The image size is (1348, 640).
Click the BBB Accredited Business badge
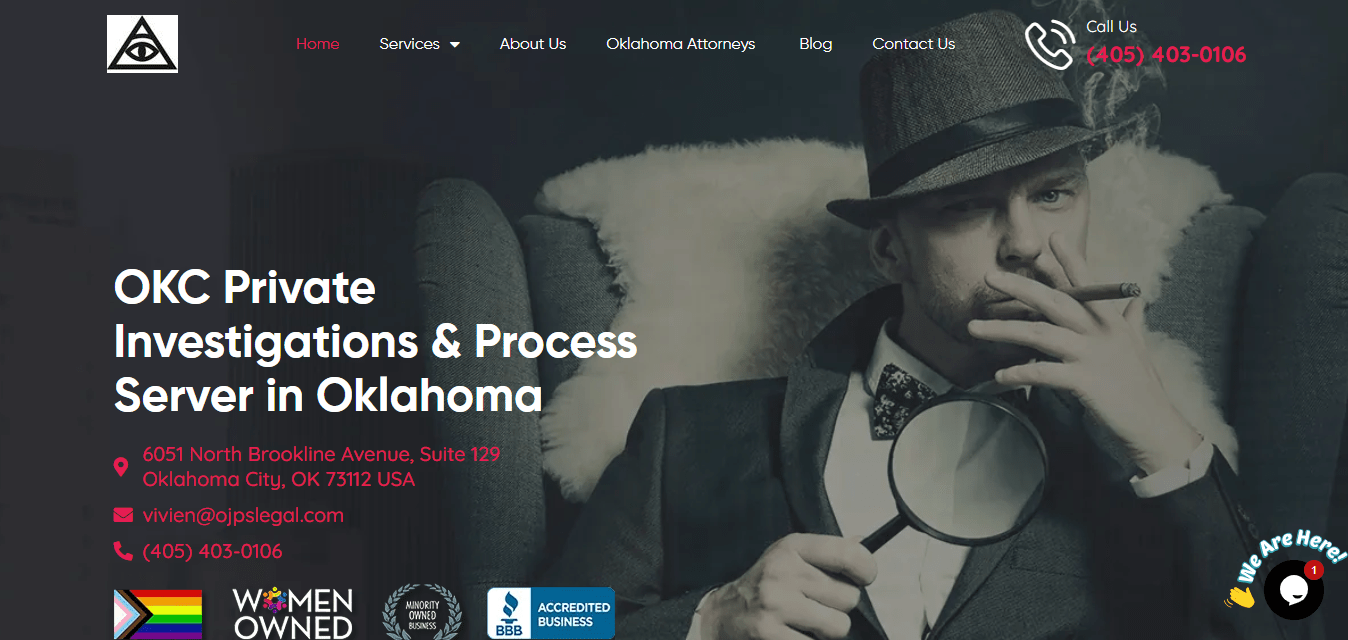pyautogui.click(x=551, y=613)
